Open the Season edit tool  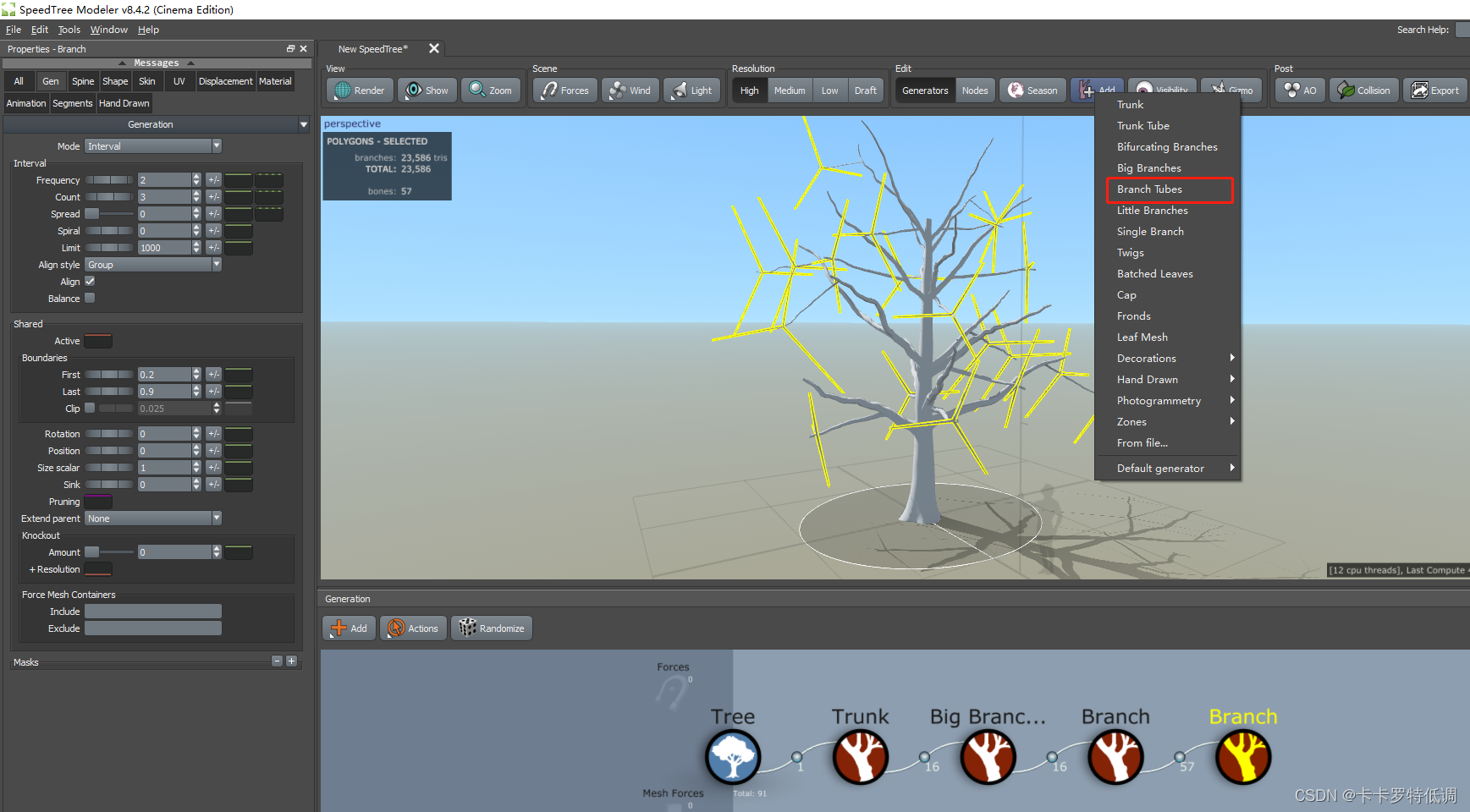pos(1032,91)
